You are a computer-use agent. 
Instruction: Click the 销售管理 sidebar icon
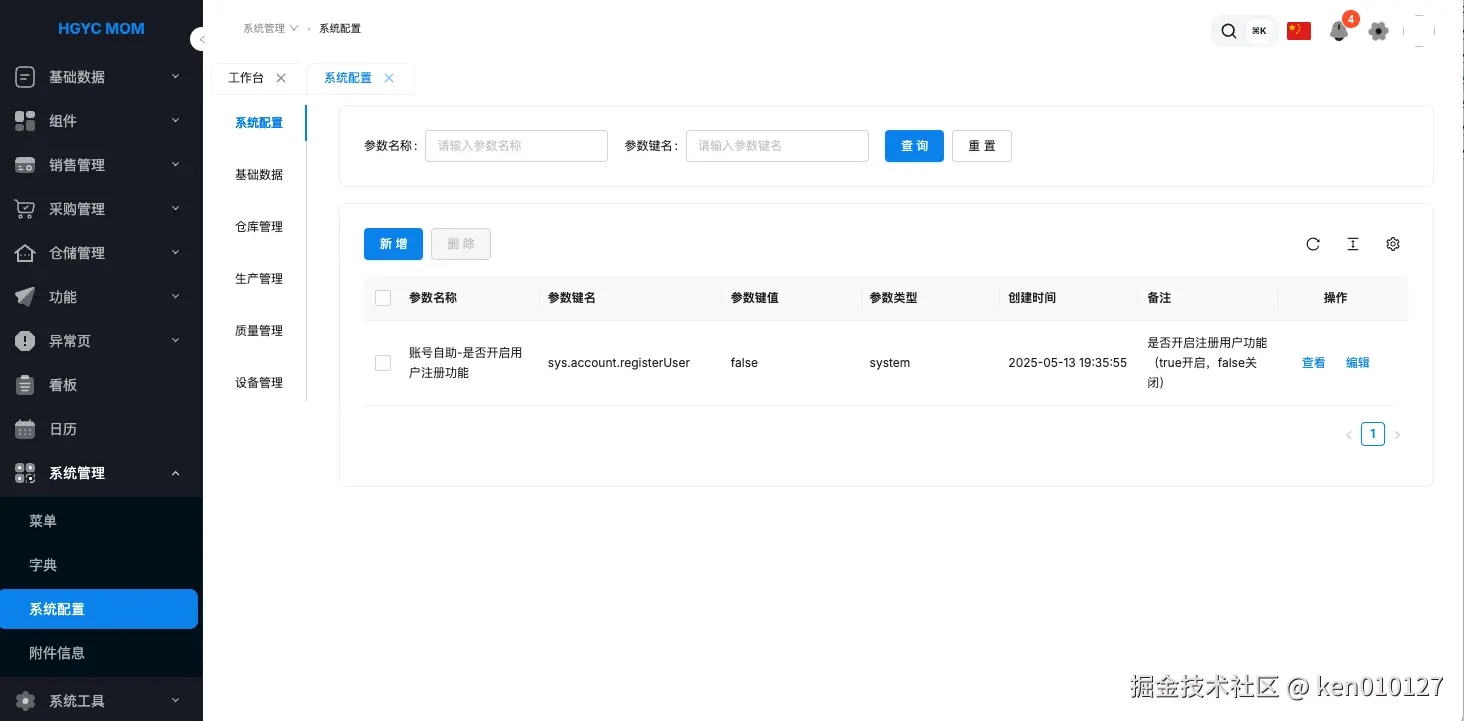[25, 165]
